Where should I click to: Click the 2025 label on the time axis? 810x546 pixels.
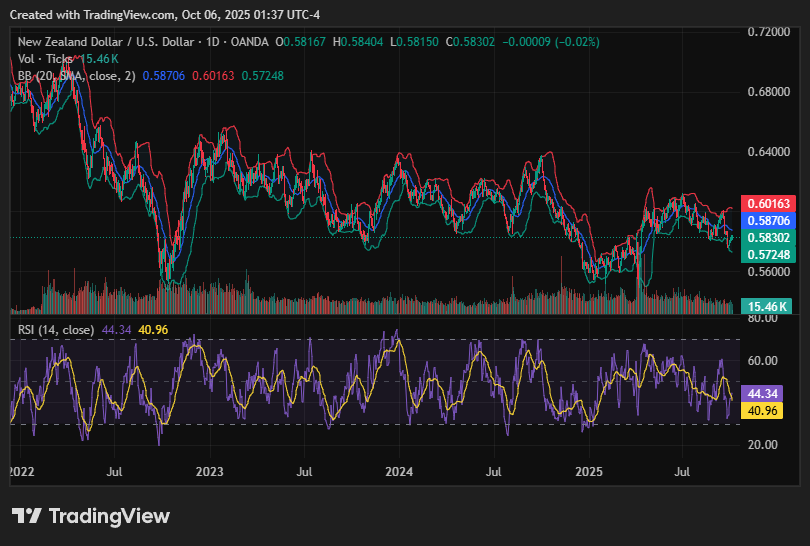[x=589, y=470]
